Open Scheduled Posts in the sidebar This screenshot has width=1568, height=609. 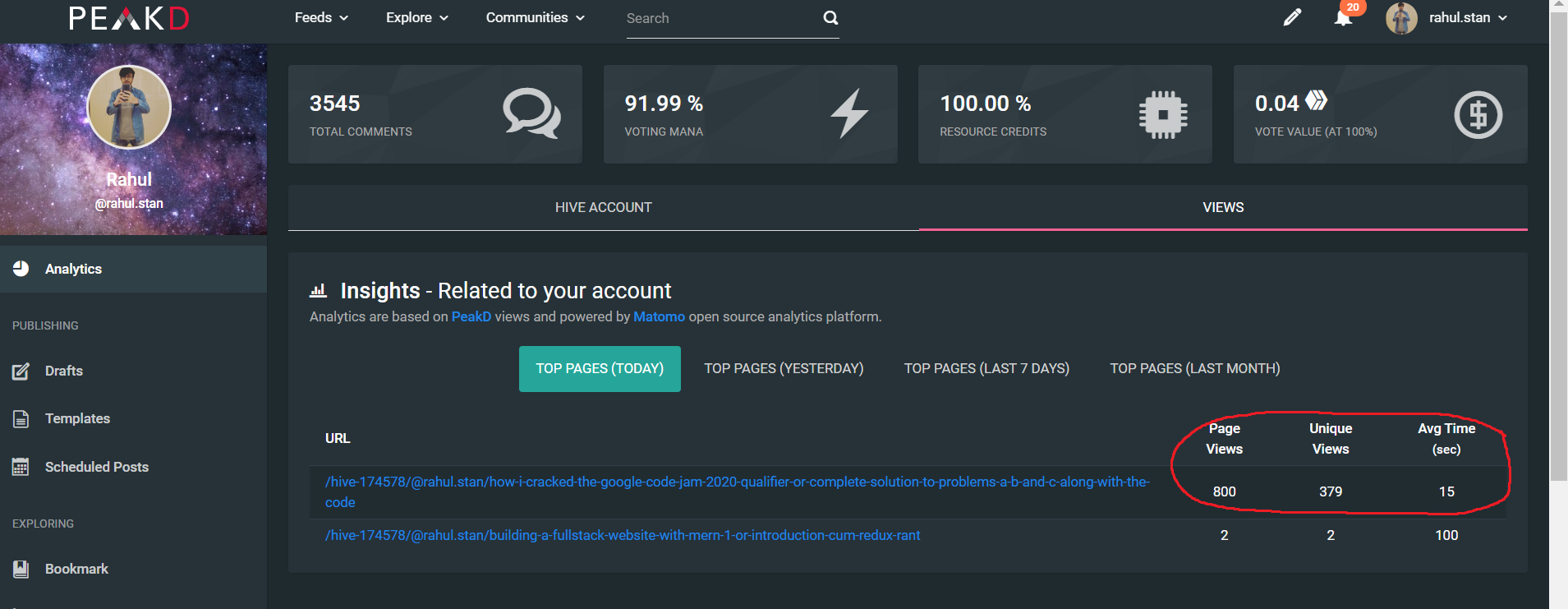[133, 467]
